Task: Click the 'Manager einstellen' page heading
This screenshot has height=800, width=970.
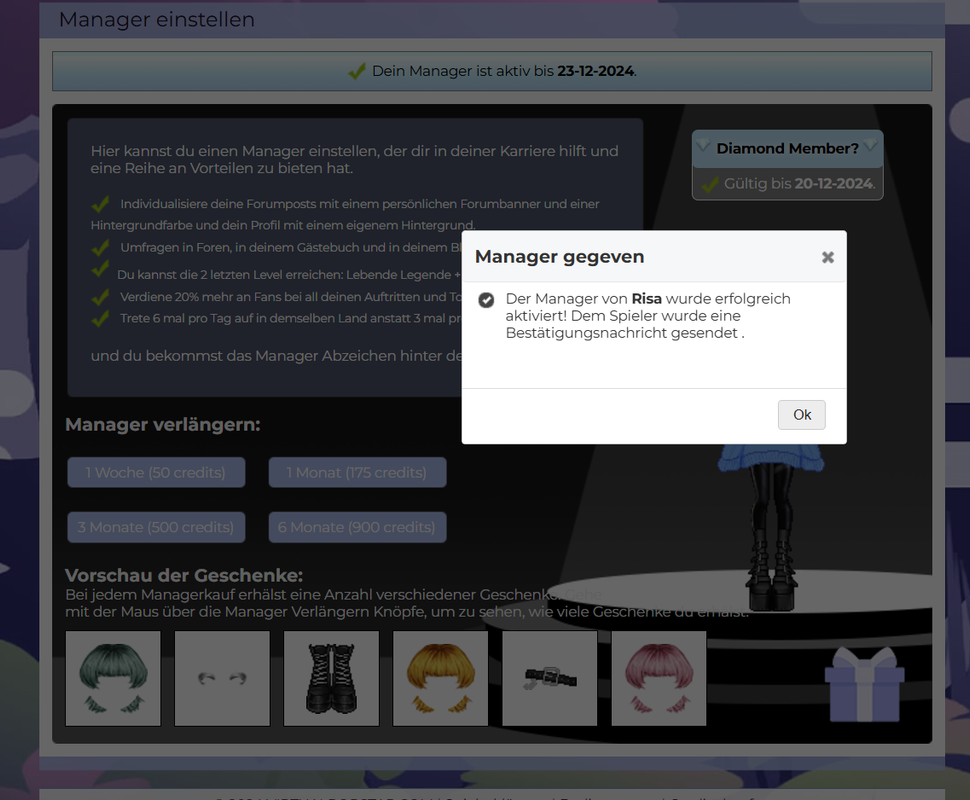Action: (157, 20)
